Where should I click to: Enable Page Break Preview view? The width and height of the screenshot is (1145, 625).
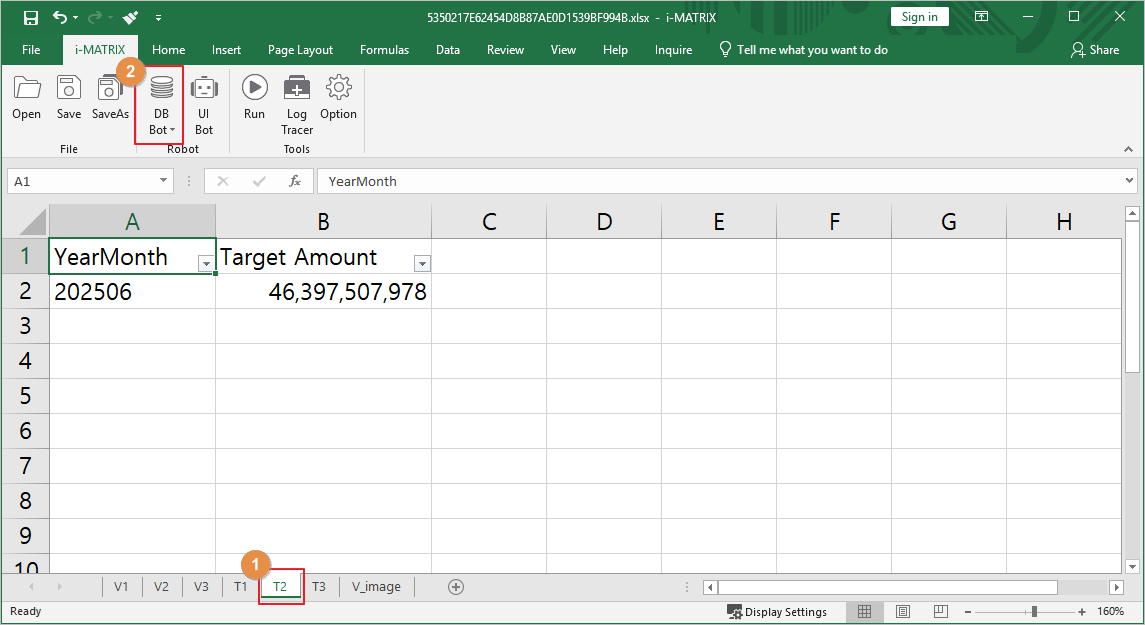click(940, 612)
